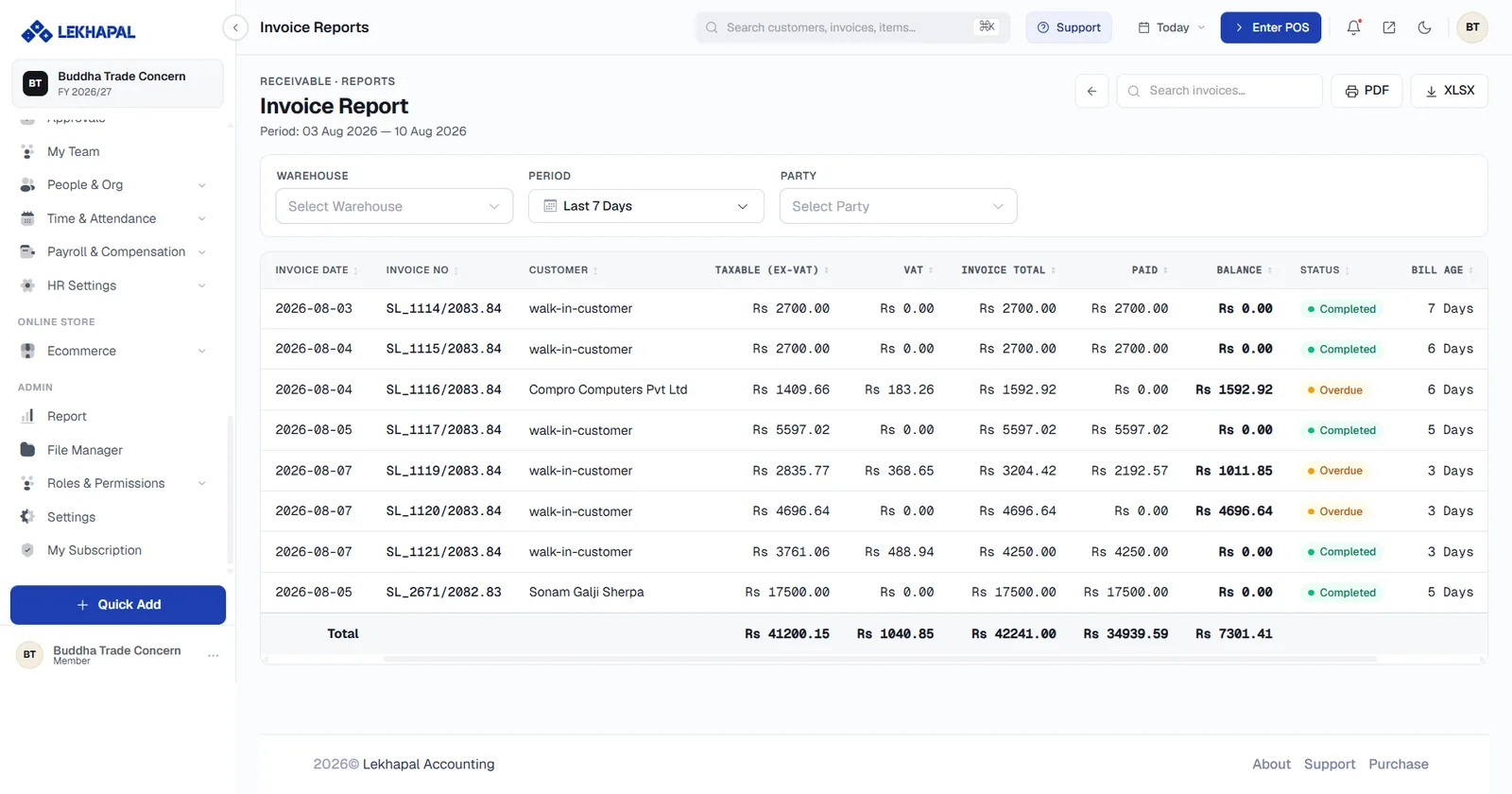
Task: Open the Today date dropdown
Action: tap(1172, 27)
